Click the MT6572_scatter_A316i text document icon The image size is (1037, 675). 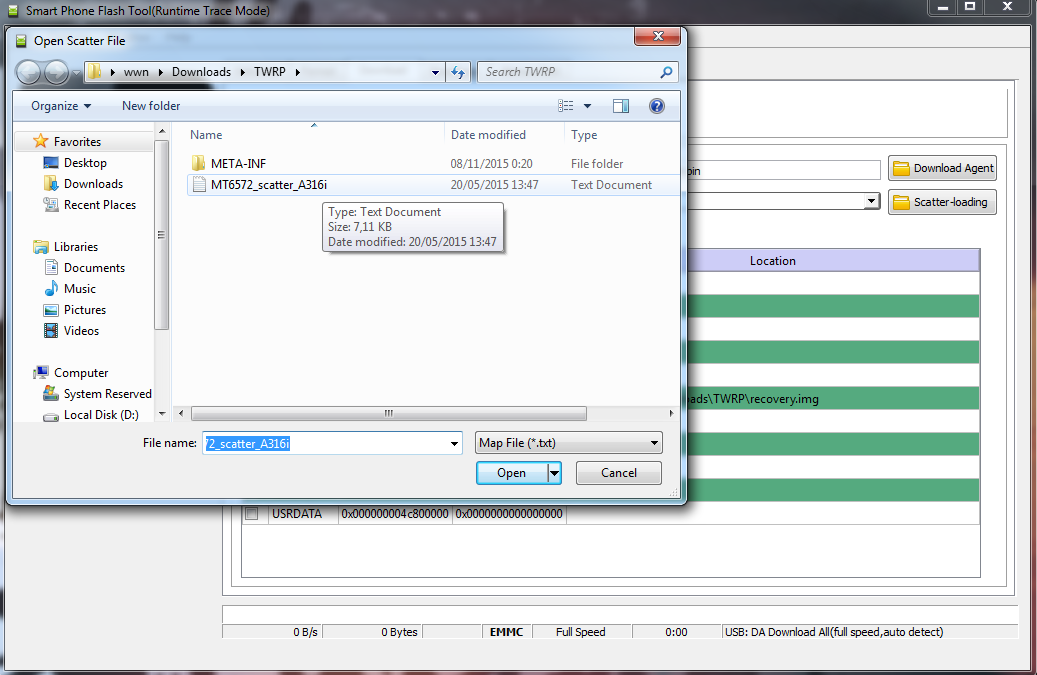click(x=198, y=184)
